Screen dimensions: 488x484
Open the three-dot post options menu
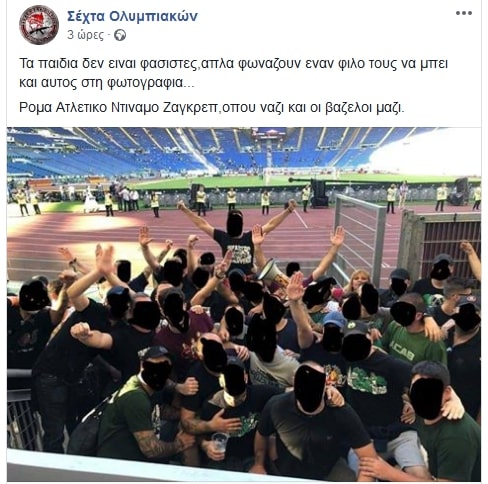coord(464,13)
